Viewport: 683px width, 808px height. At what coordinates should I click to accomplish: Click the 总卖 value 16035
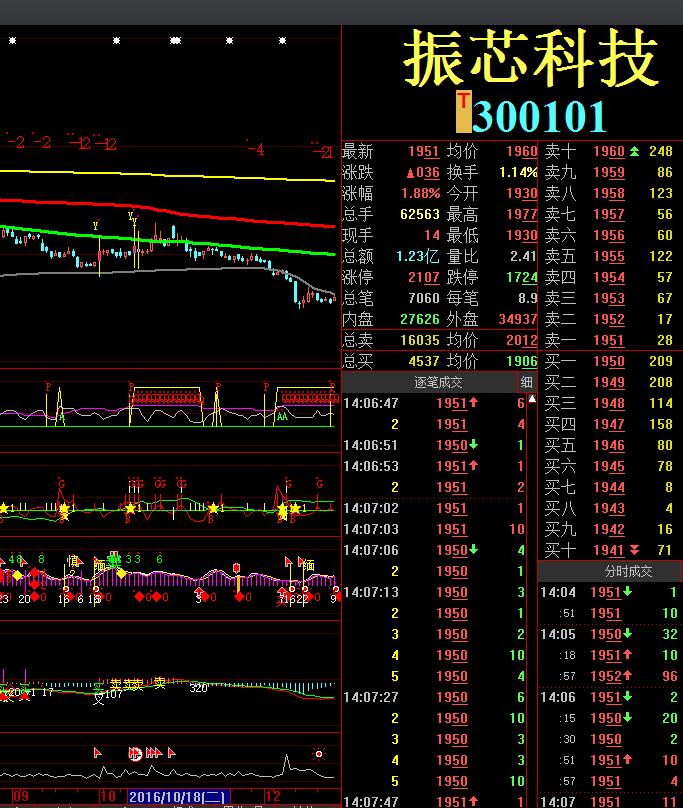[x=420, y=341]
